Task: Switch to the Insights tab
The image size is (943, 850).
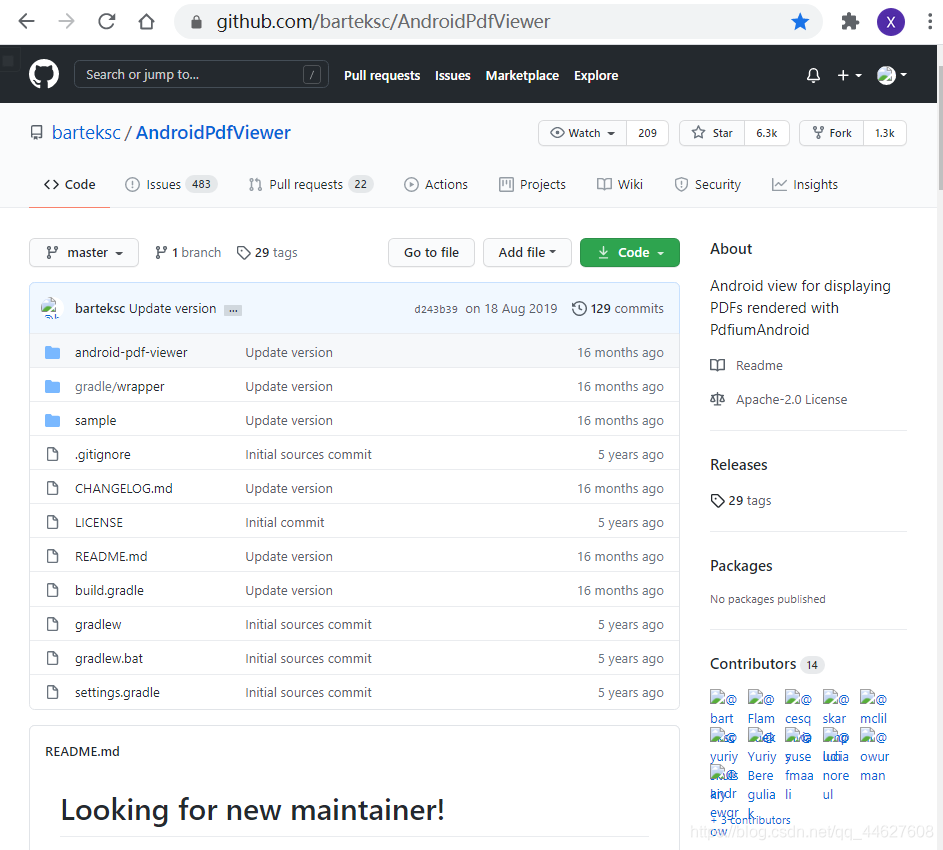Action: [804, 185]
